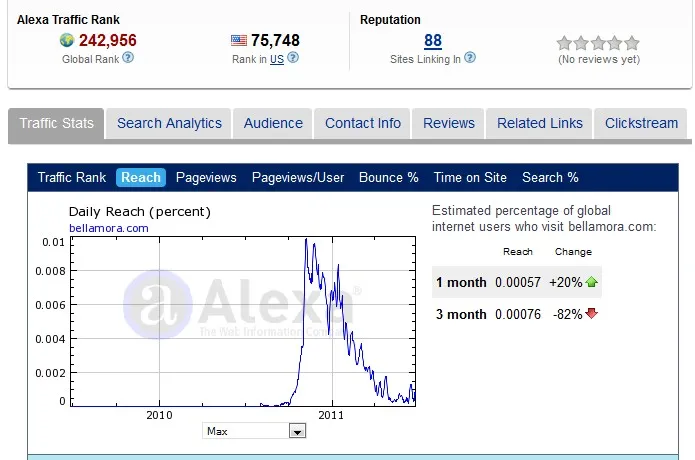Open the 88 sites linking in link
695x460 pixels.
point(433,41)
